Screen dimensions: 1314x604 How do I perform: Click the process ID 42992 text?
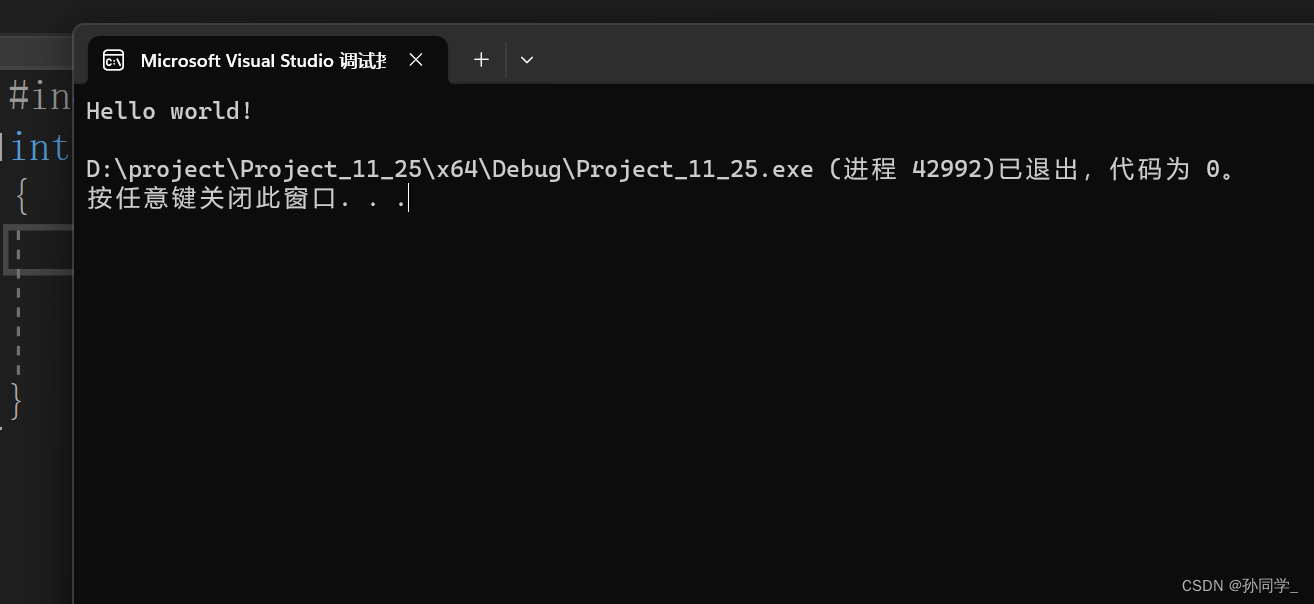[x=948, y=169]
